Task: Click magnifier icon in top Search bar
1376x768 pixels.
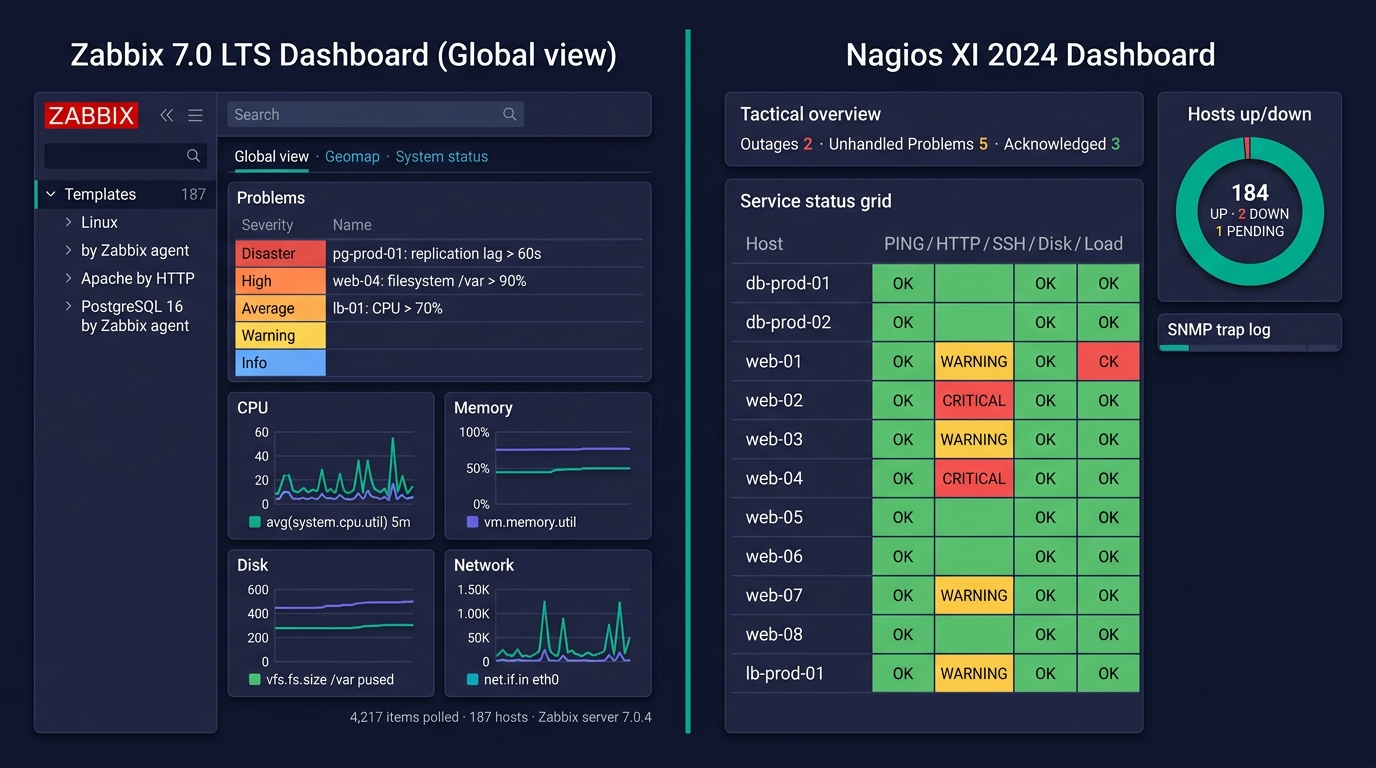Action: point(510,114)
